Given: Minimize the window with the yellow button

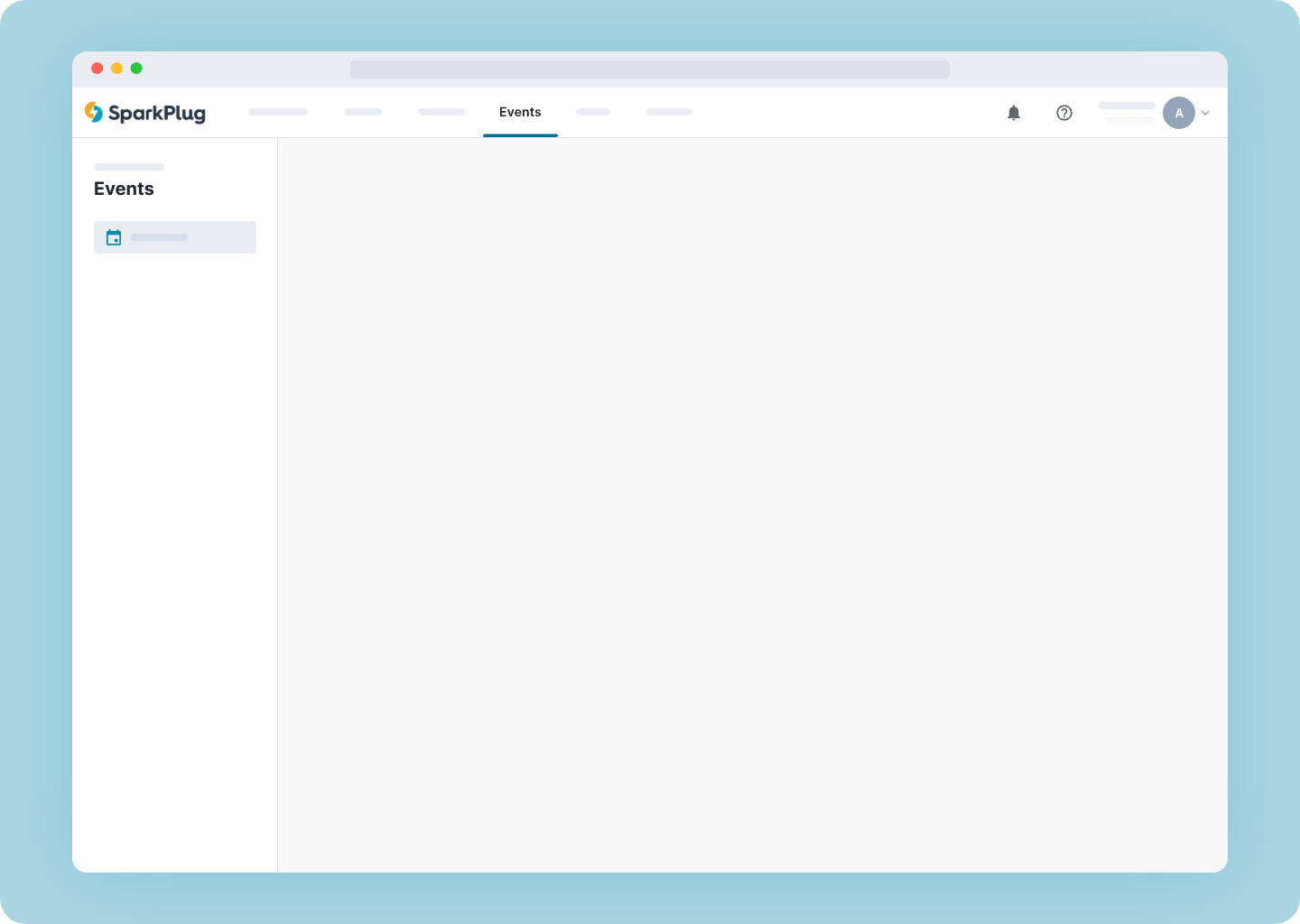Looking at the screenshot, I should tap(116, 69).
